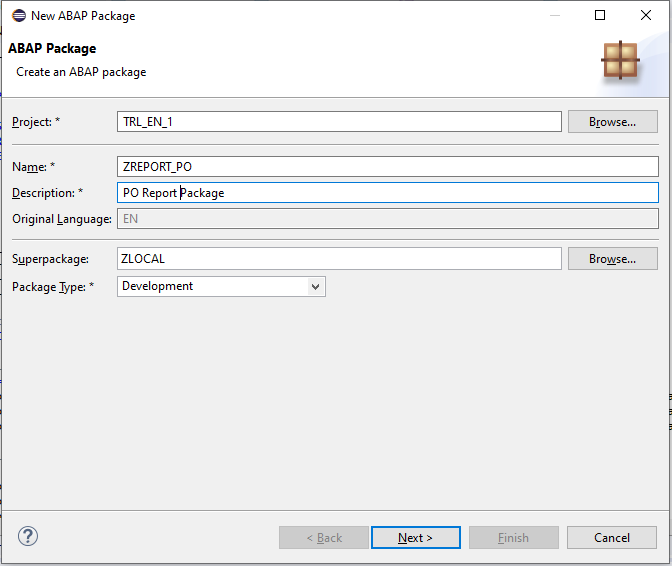Click the Superpackage field with ZLOCAL

[x=339, y=259]
